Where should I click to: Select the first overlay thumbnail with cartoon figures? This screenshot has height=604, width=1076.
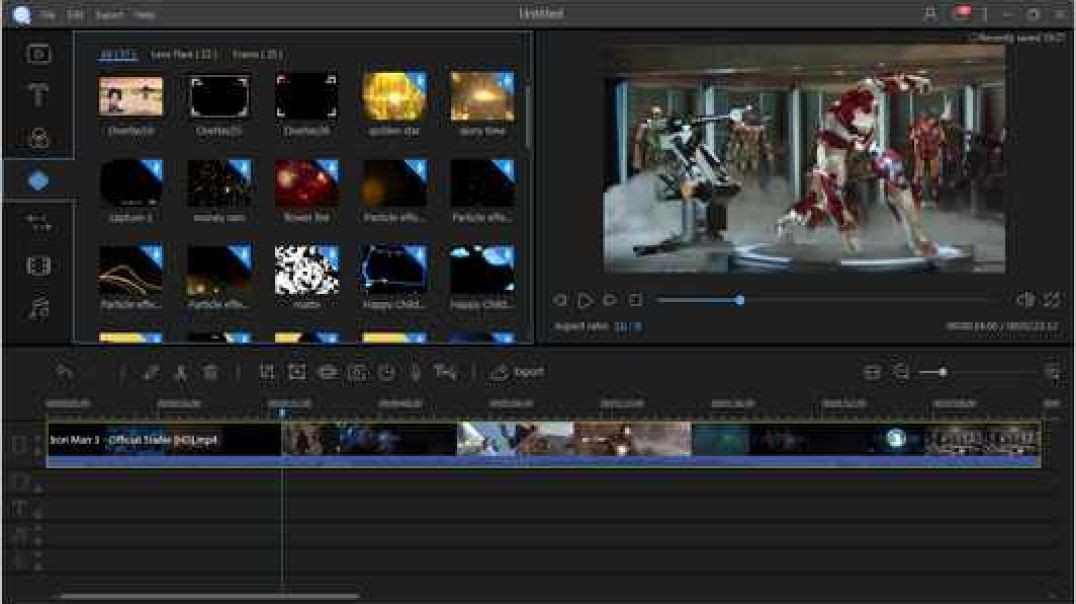[130, 96]
